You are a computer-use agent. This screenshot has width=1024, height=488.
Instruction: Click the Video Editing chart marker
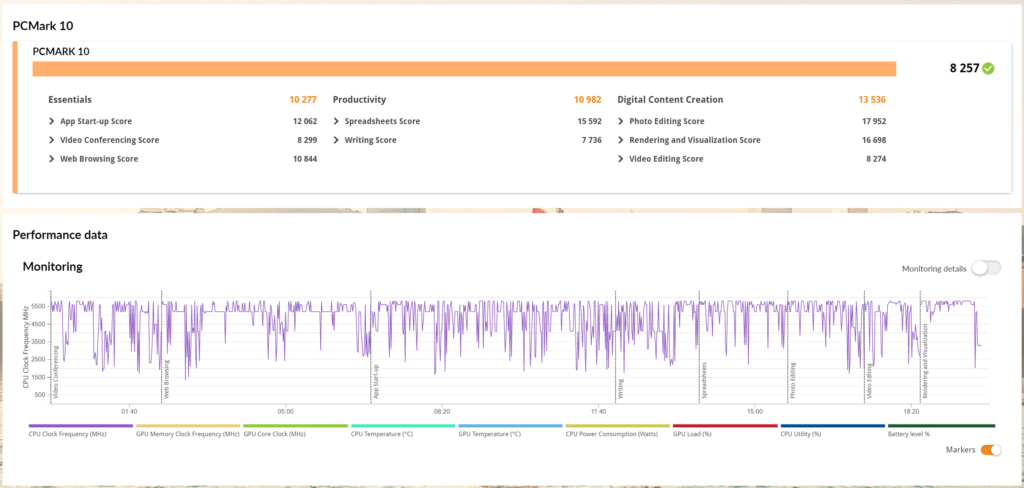tap(870, 381)
